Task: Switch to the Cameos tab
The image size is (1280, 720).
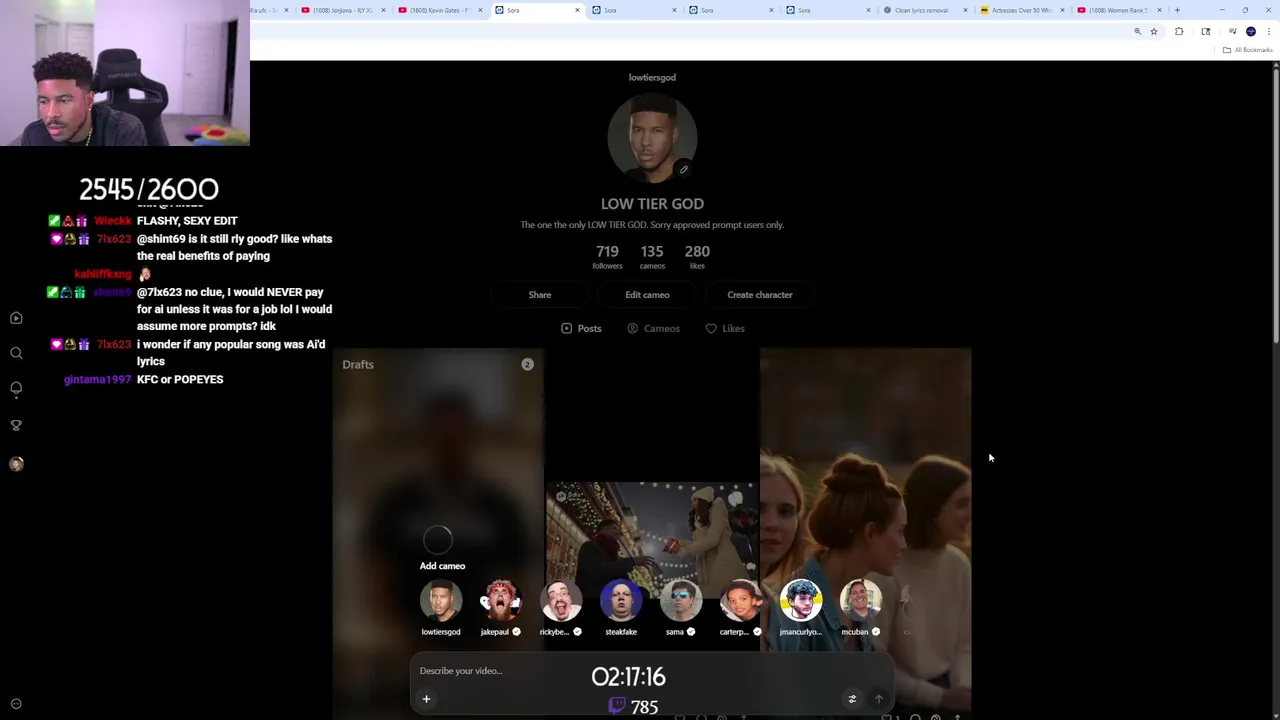Action: tap(653, 328)
